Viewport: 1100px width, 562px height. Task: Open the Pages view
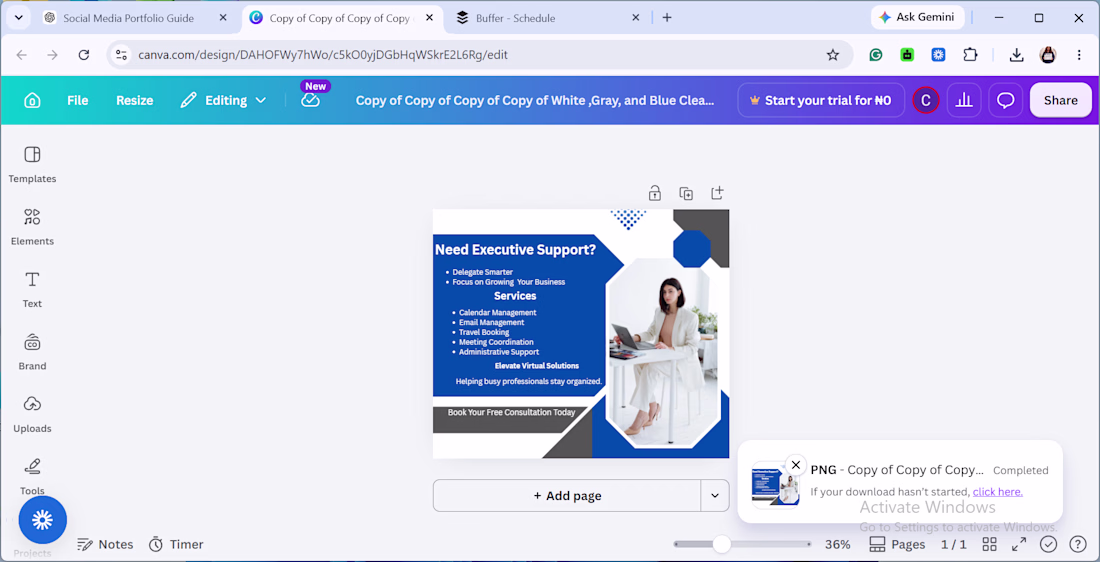(x=897, y=544)
